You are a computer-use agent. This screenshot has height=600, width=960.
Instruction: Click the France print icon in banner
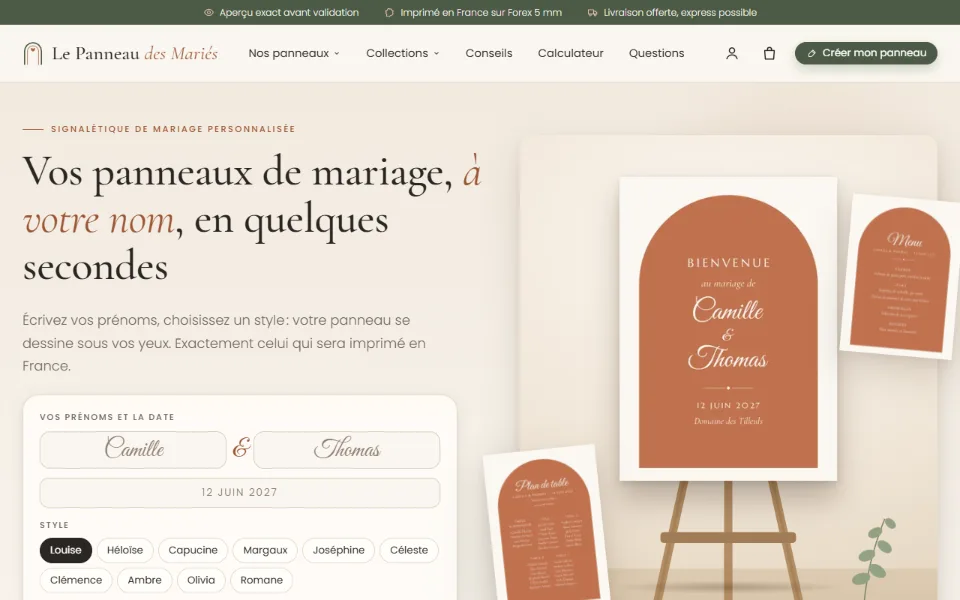[389, 12]
